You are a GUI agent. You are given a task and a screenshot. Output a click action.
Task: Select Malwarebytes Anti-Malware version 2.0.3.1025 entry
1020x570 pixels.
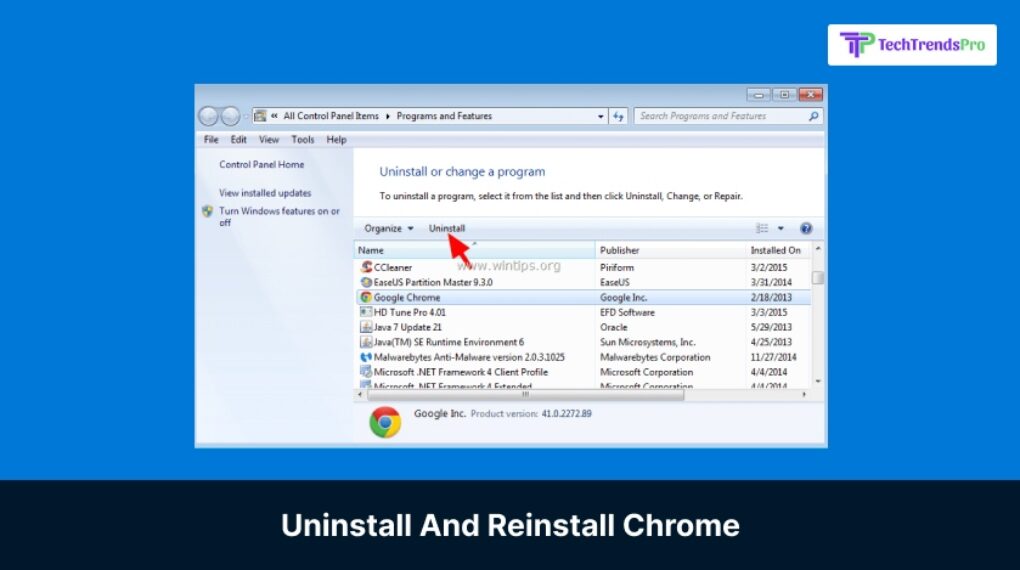point(469,357)
